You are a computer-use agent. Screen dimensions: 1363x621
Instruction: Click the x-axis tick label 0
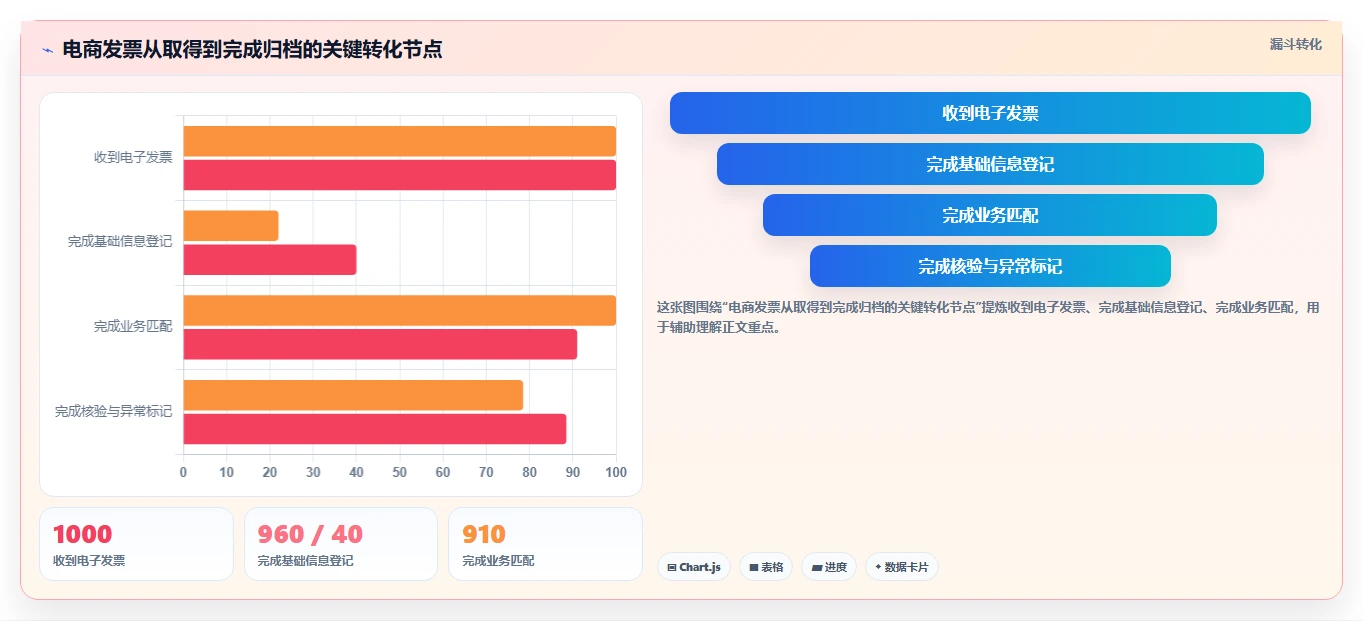pos(183,472)
